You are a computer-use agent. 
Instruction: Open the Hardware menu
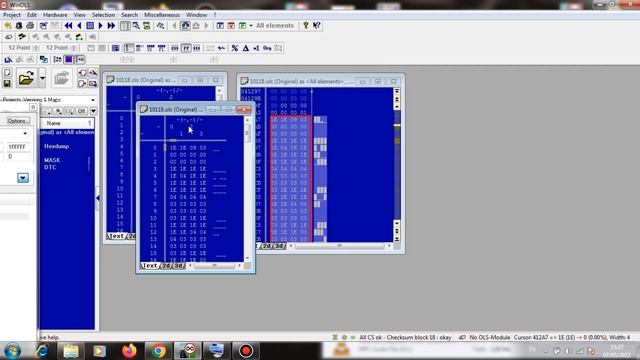point(55,15)
